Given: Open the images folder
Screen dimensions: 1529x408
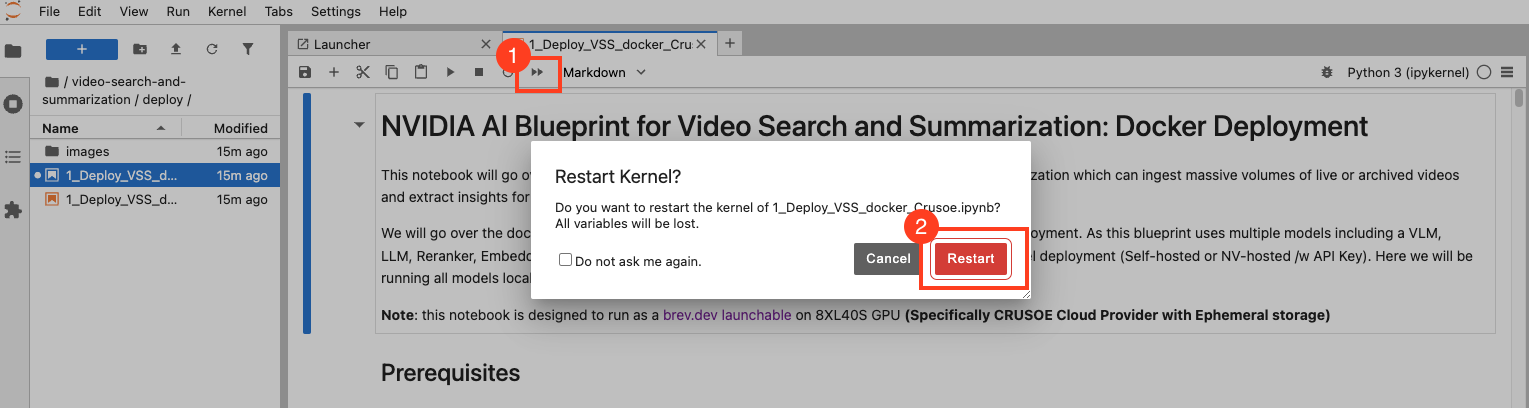Looking at the screenshot, I should [87, 151].
